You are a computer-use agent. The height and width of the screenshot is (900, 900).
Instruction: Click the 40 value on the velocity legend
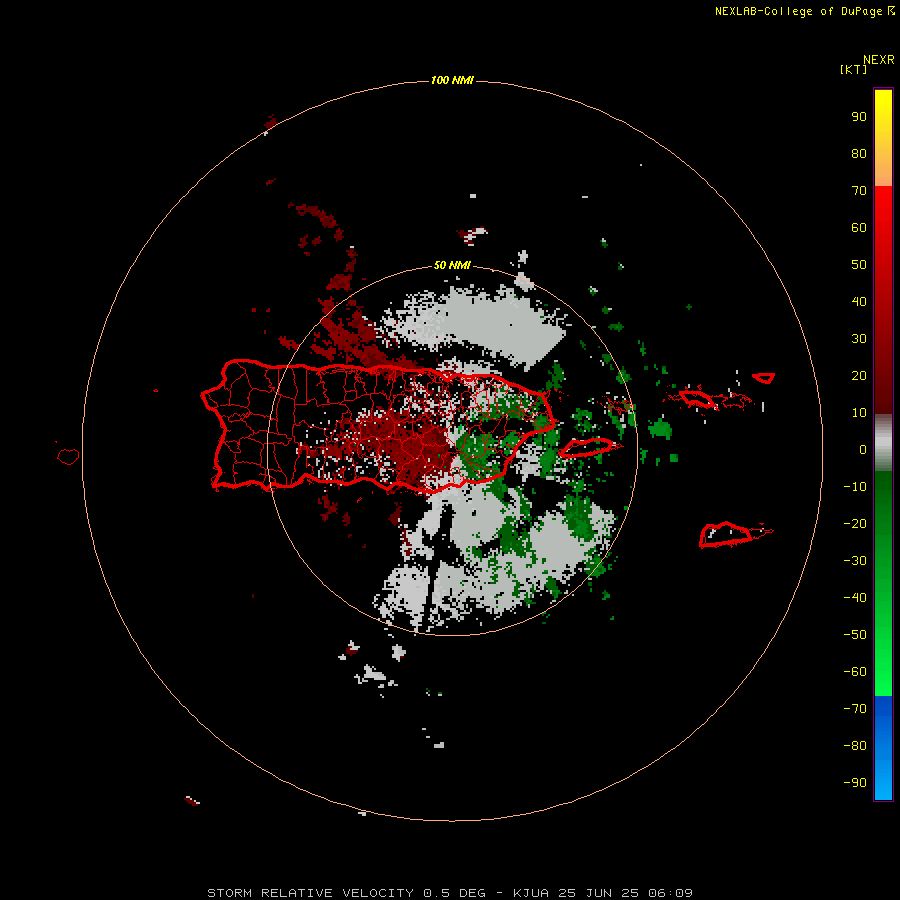coord(859,301)
